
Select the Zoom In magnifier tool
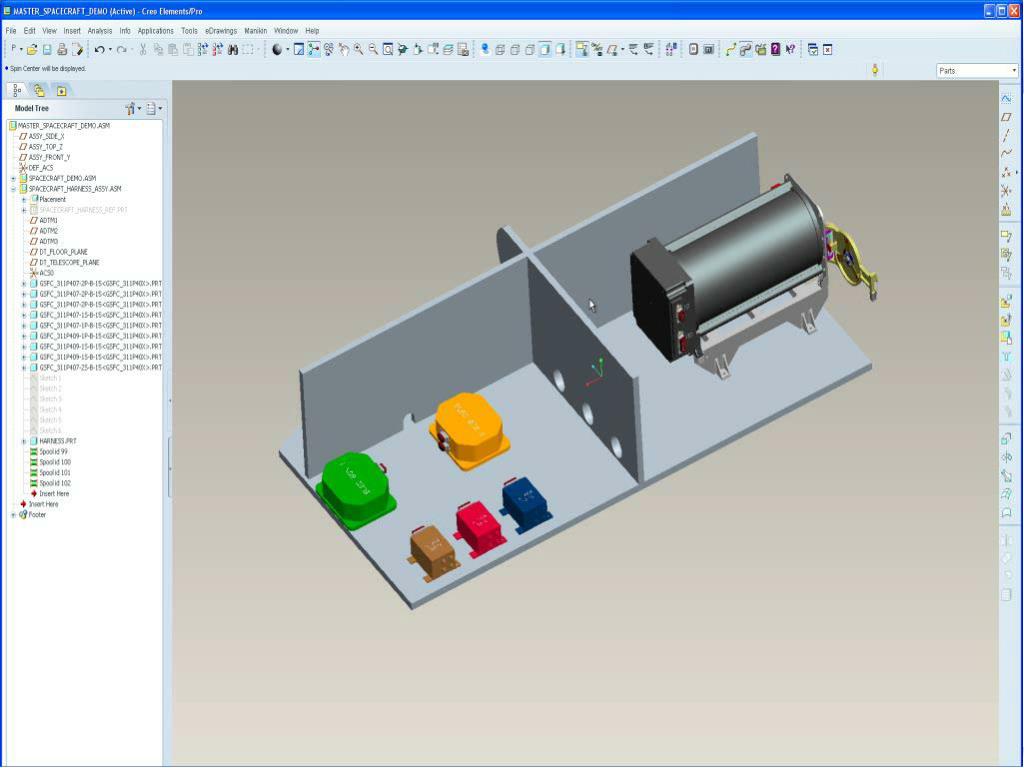pos(358,49)
